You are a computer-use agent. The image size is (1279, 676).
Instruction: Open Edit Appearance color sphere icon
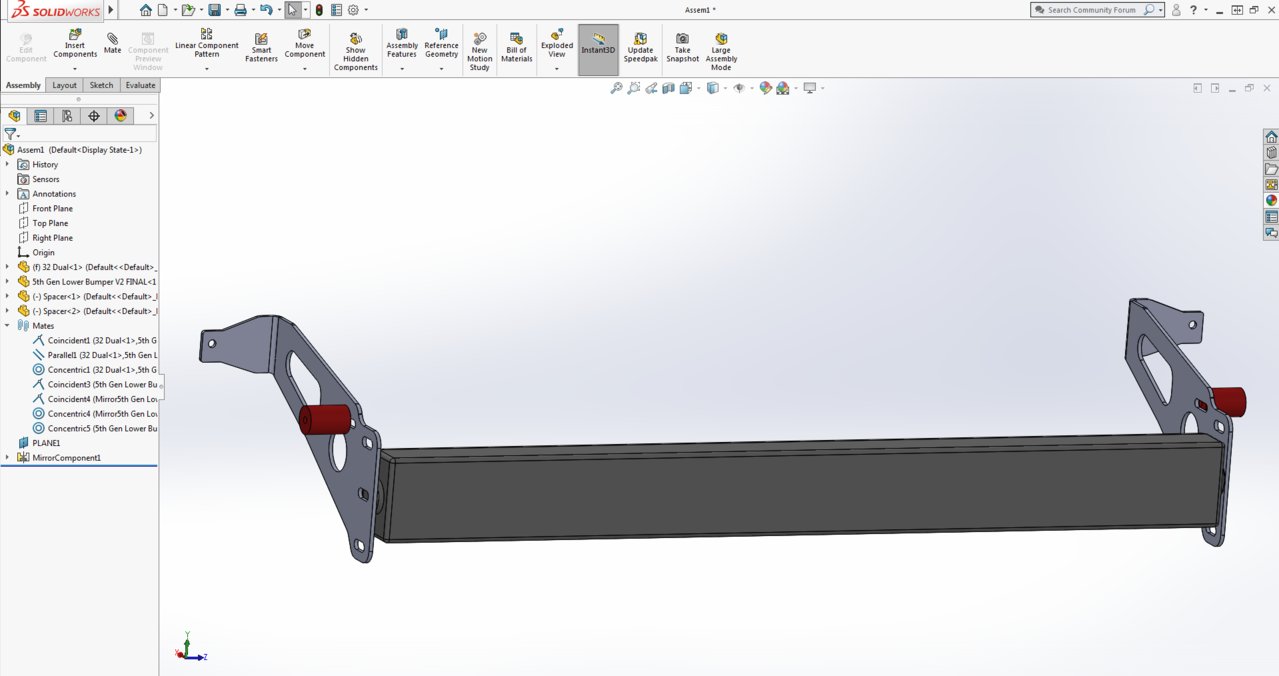[x=765, y=88]
